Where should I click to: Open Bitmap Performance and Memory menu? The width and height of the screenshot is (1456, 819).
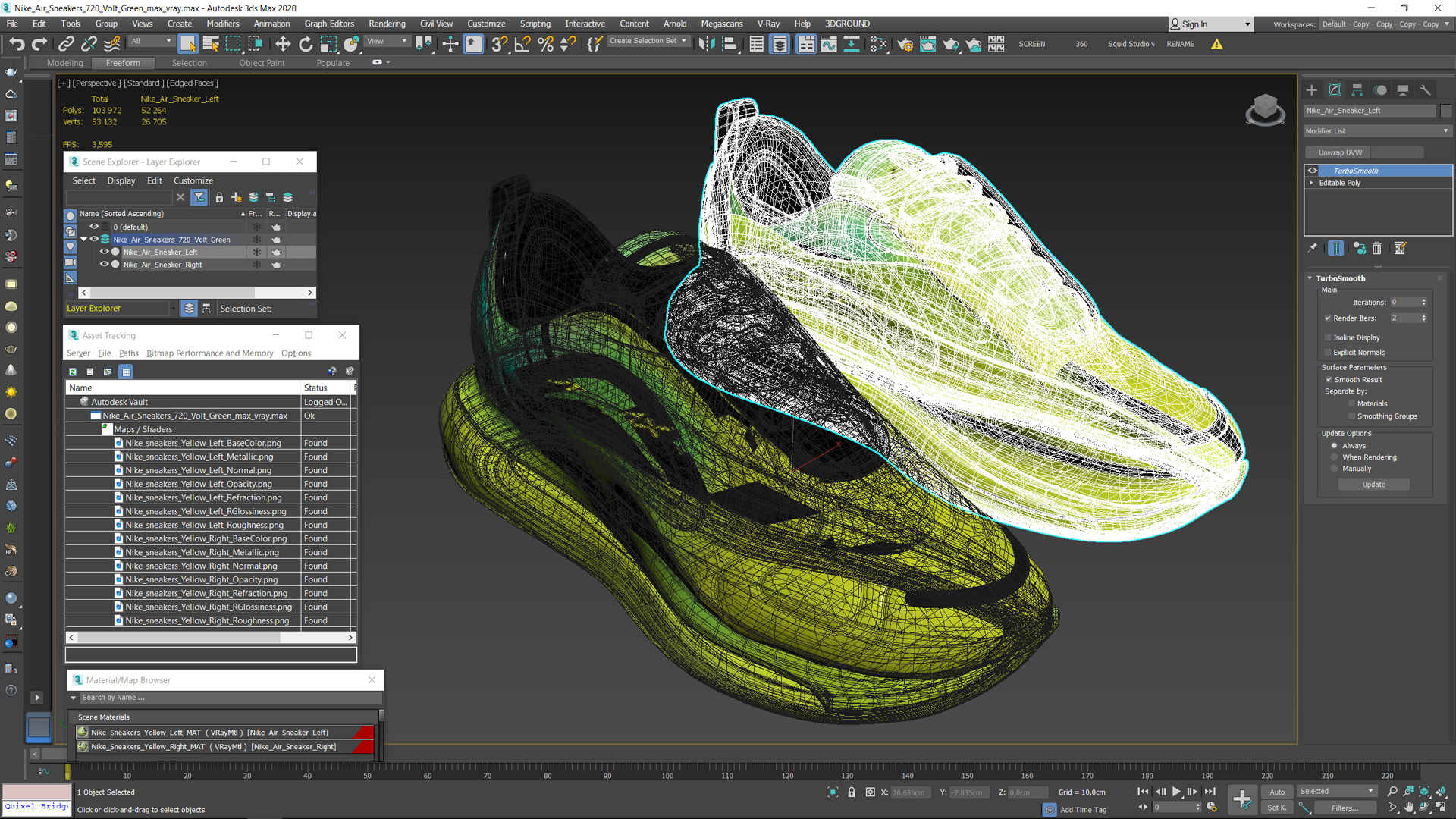210,353
